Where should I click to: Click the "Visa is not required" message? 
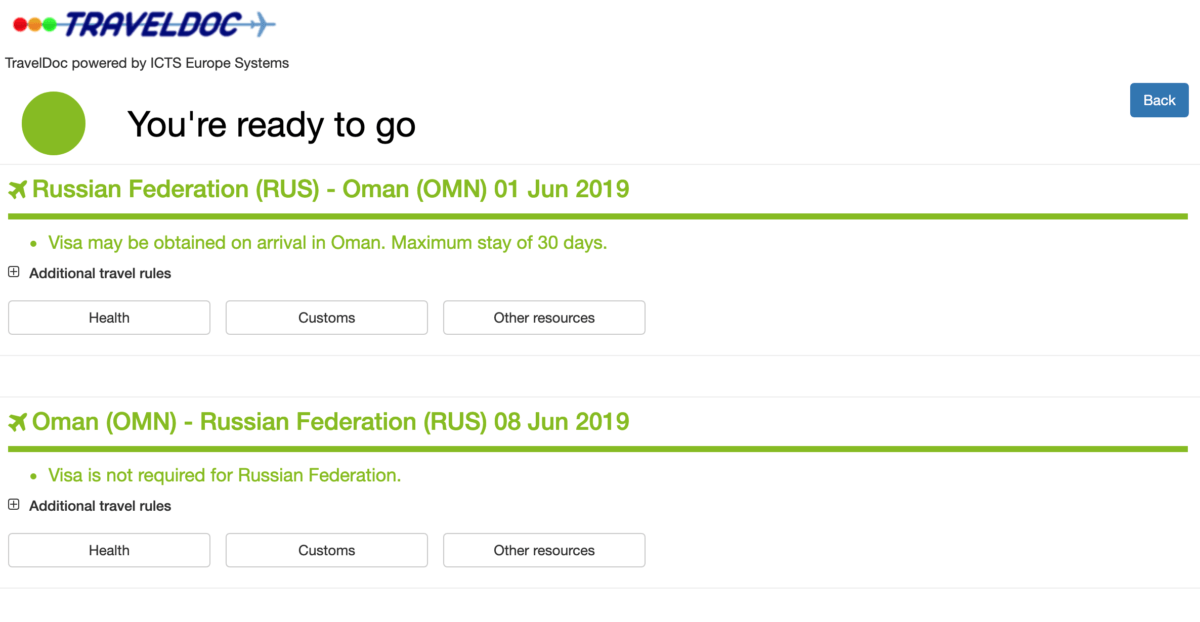(x=224, y=475)
